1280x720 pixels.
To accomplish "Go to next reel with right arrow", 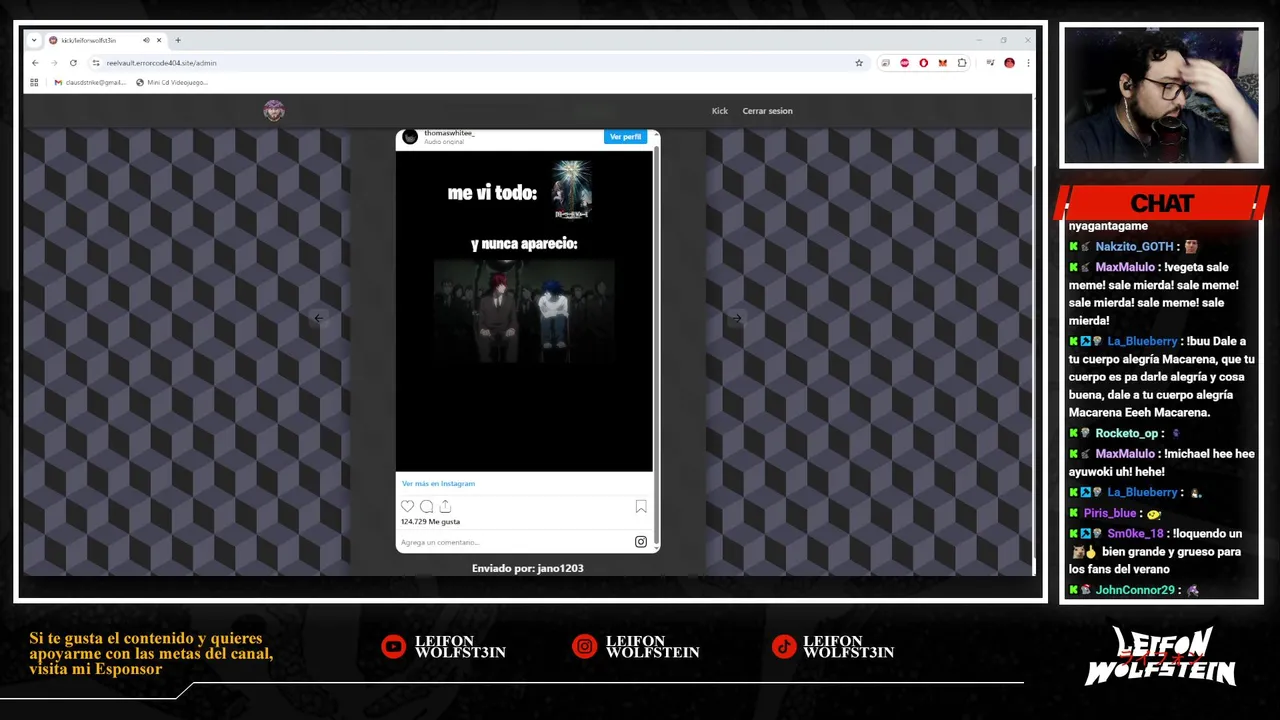I will (737, 318).
